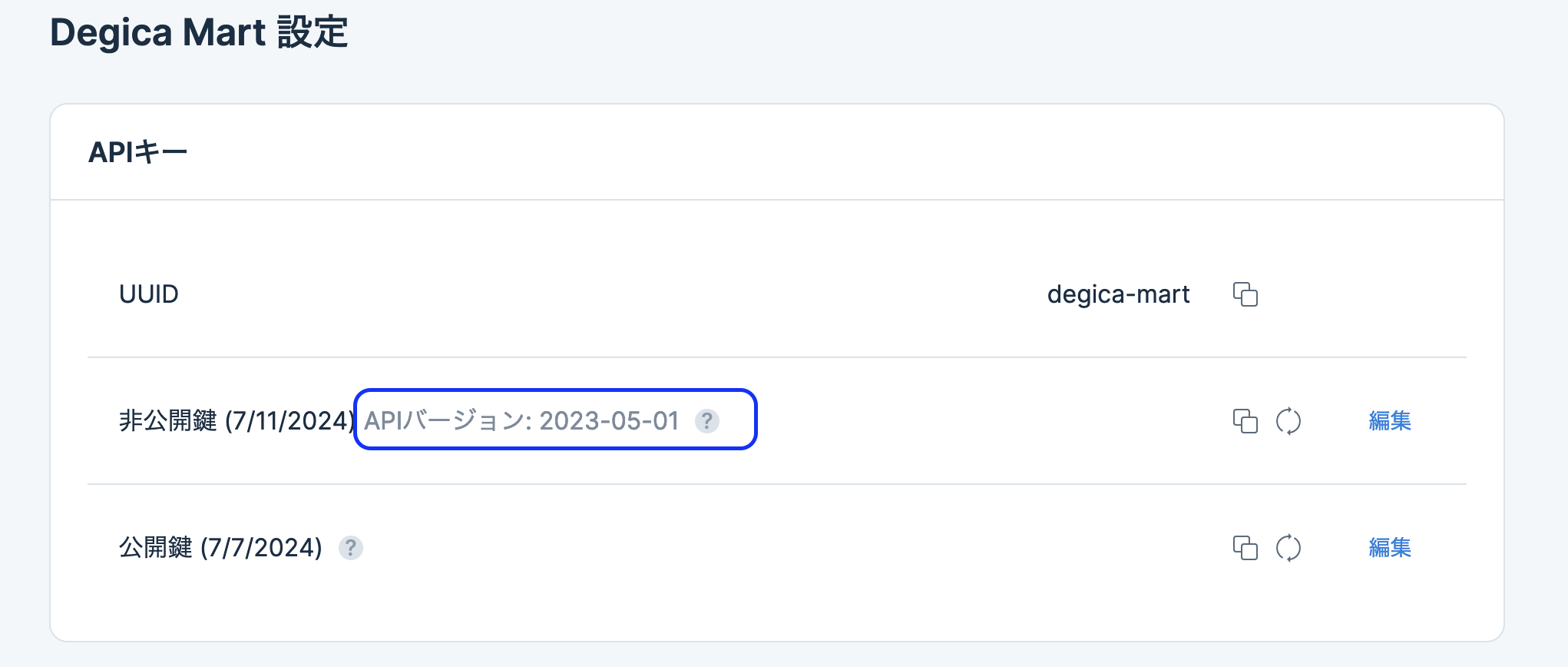Edit the 公開鍵 row via 編集
This screenshot has width=1568, height=667.
coord(1389,548)
